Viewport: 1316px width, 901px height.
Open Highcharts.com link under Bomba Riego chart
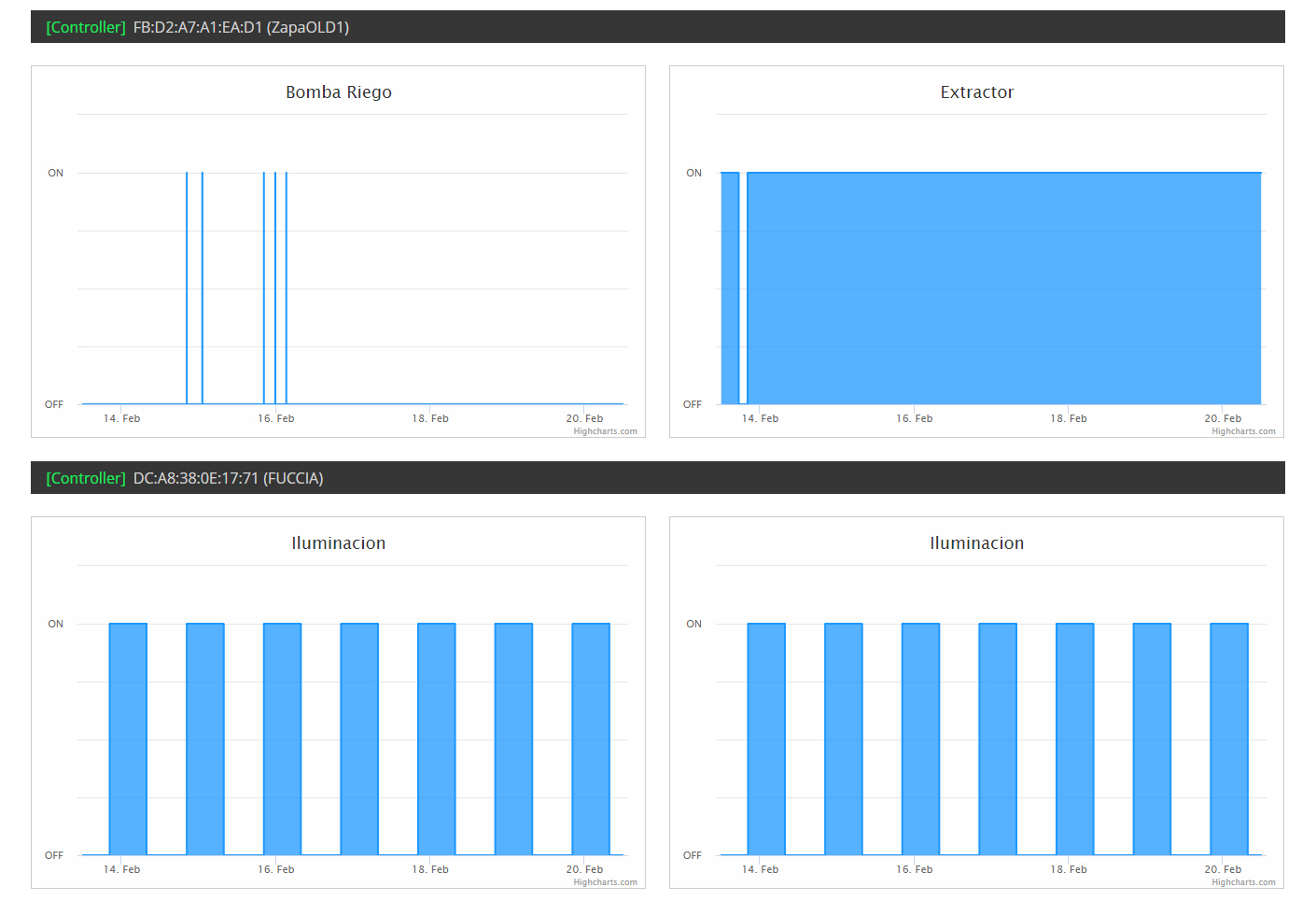pos(605,431)
